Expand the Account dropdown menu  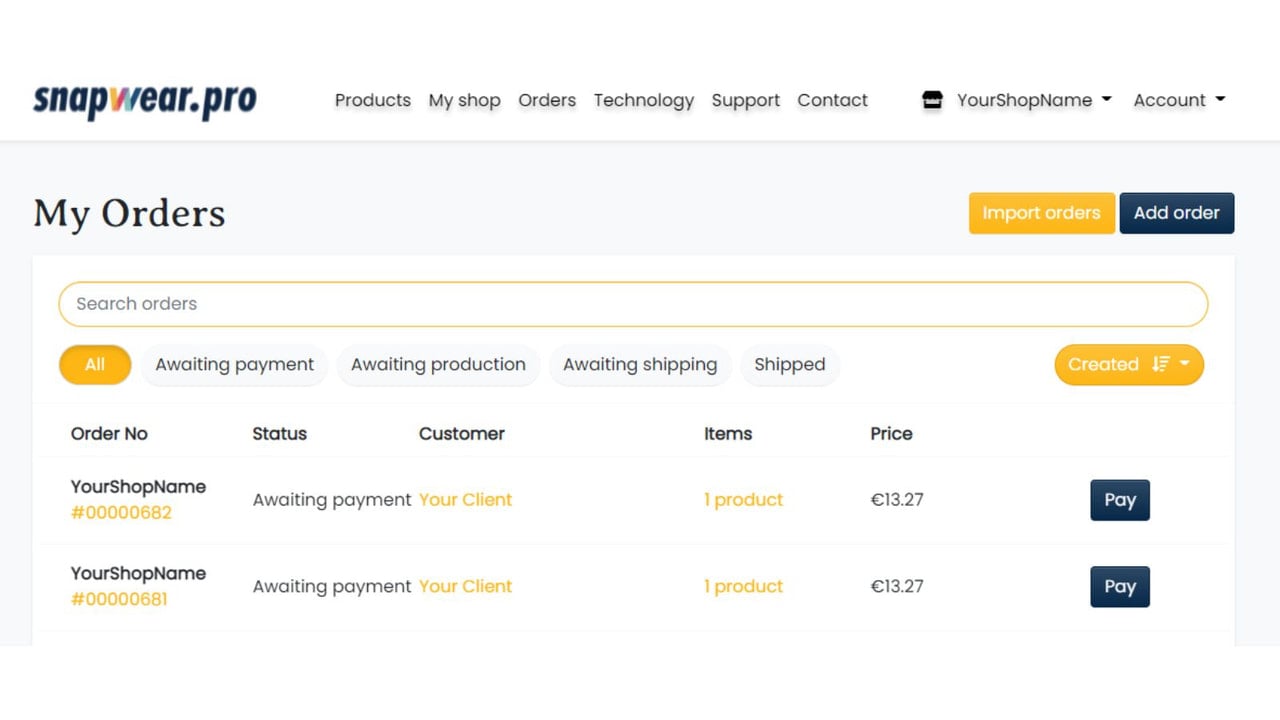click(x=1179, y=100)
